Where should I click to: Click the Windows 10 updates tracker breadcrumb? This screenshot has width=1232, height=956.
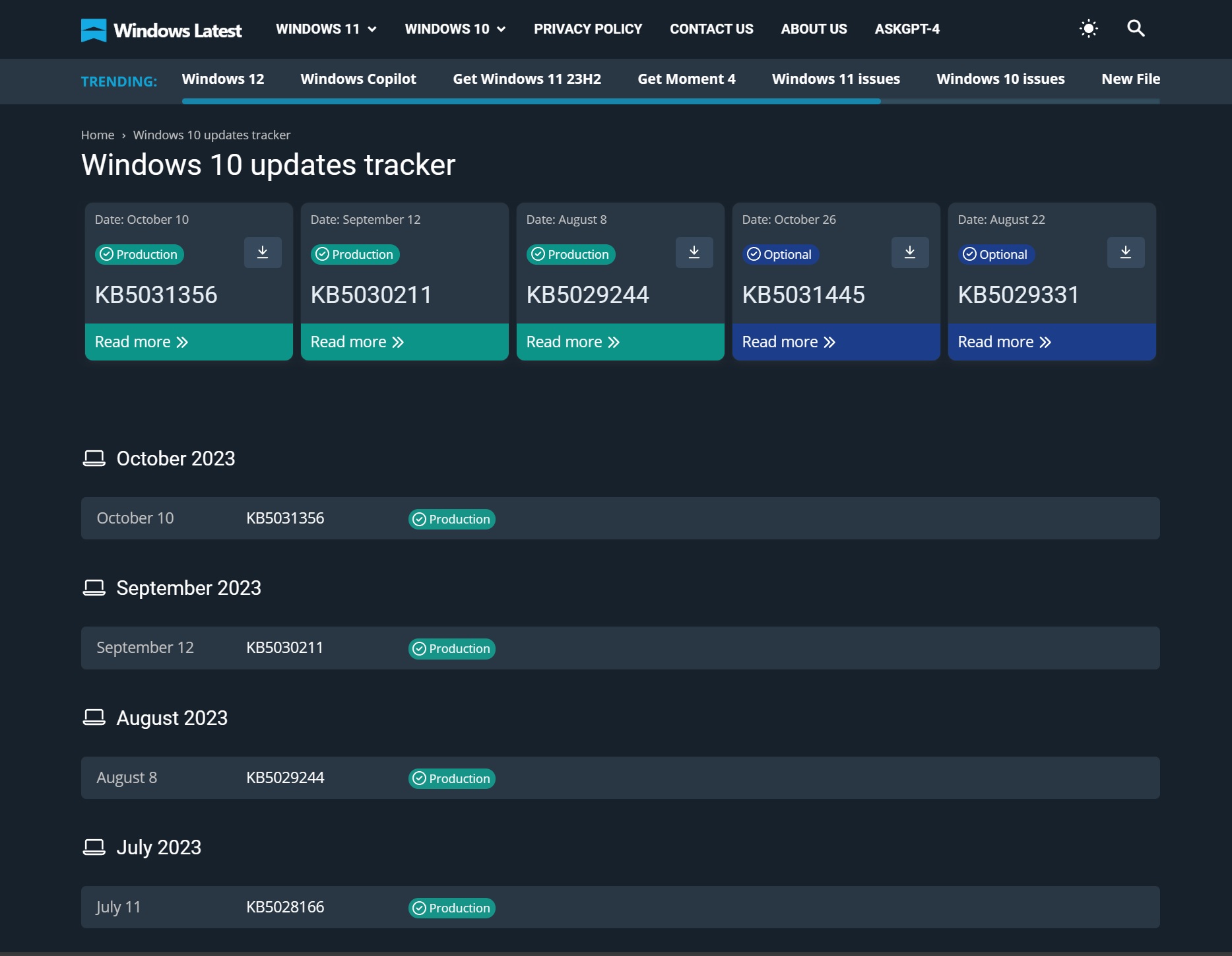pyautogui.click(x=212, y=135)
